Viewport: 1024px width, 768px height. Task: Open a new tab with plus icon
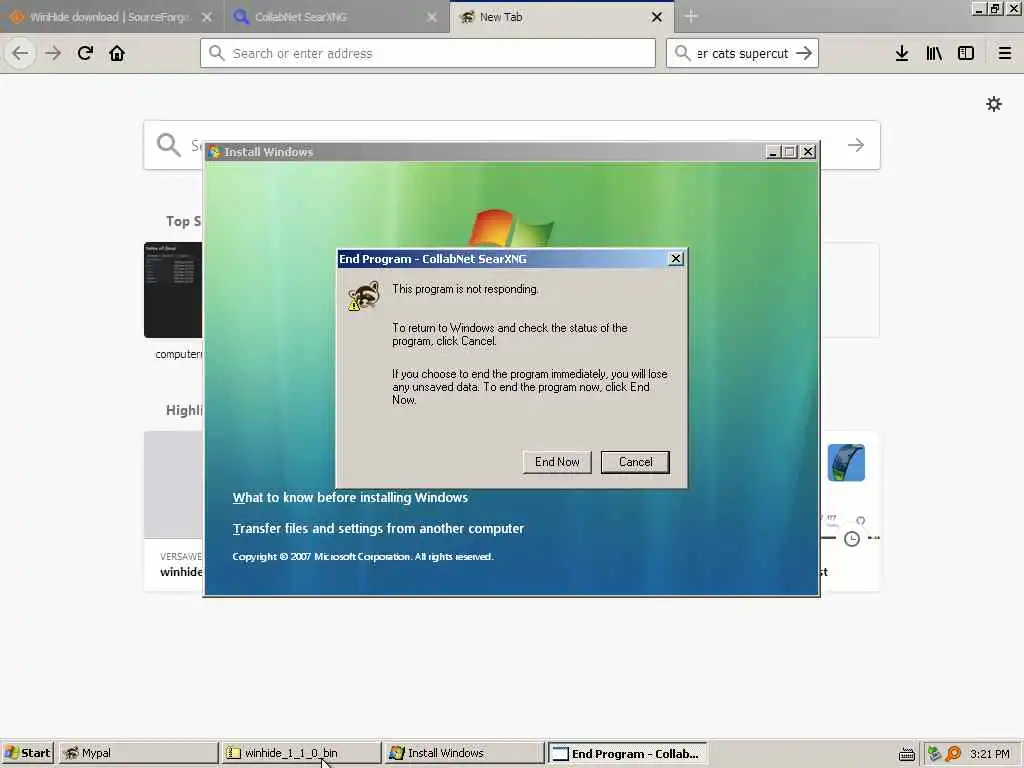pyautogui.click(x=691, y=16)
